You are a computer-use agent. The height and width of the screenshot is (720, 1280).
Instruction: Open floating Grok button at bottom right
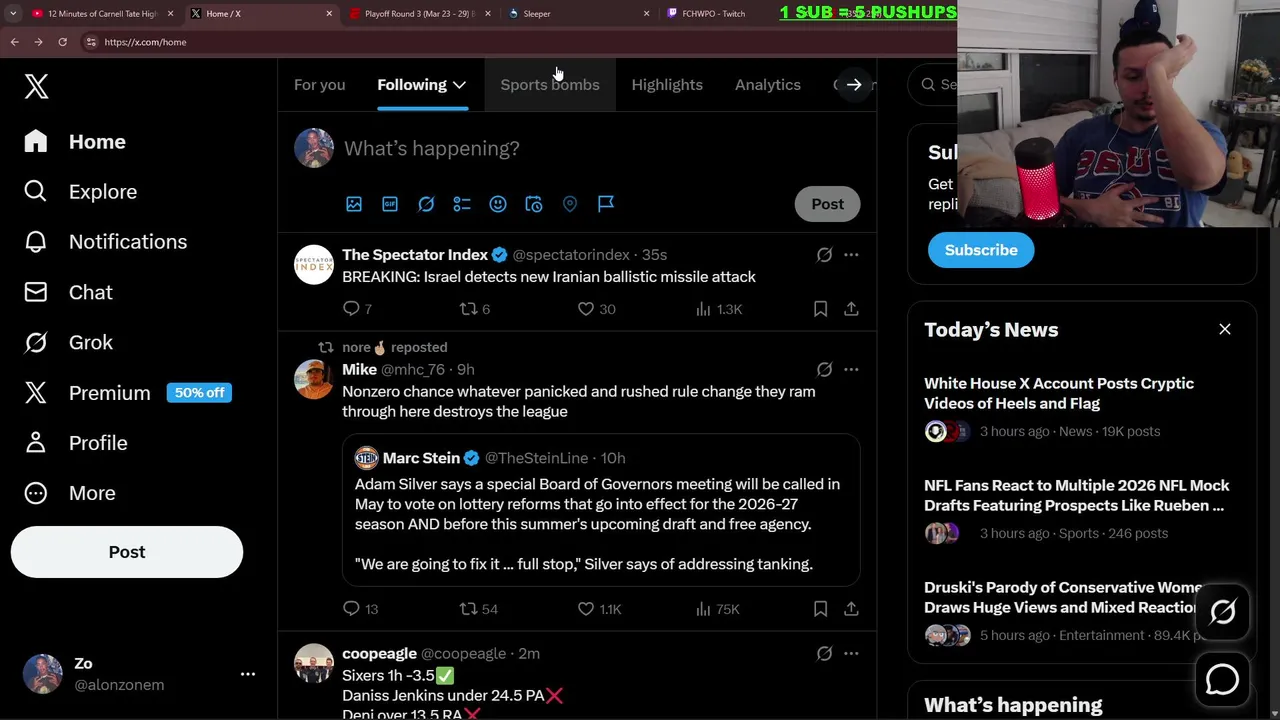tap(1222, 612)
